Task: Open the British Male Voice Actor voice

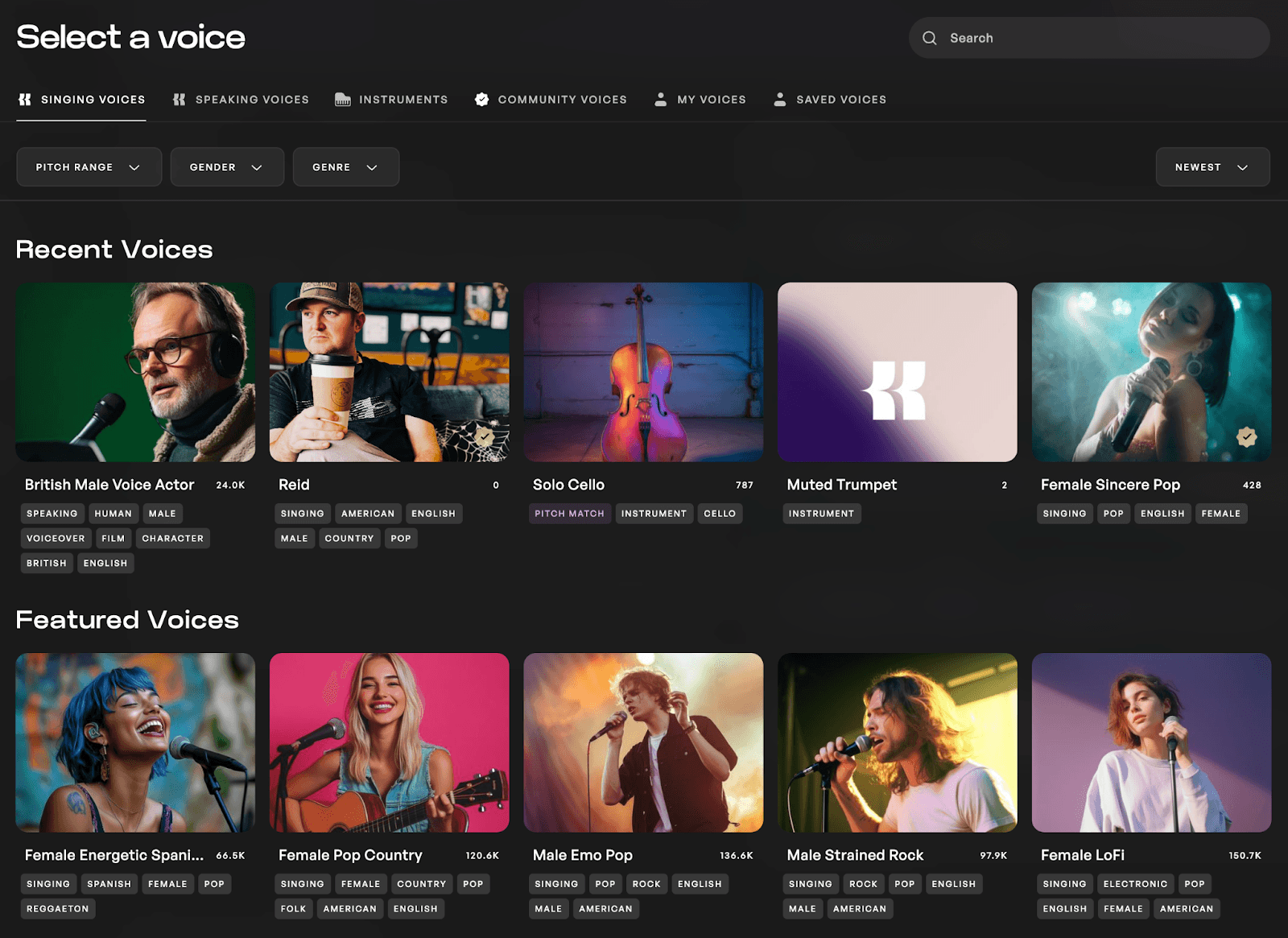Action: pos(109,484)
